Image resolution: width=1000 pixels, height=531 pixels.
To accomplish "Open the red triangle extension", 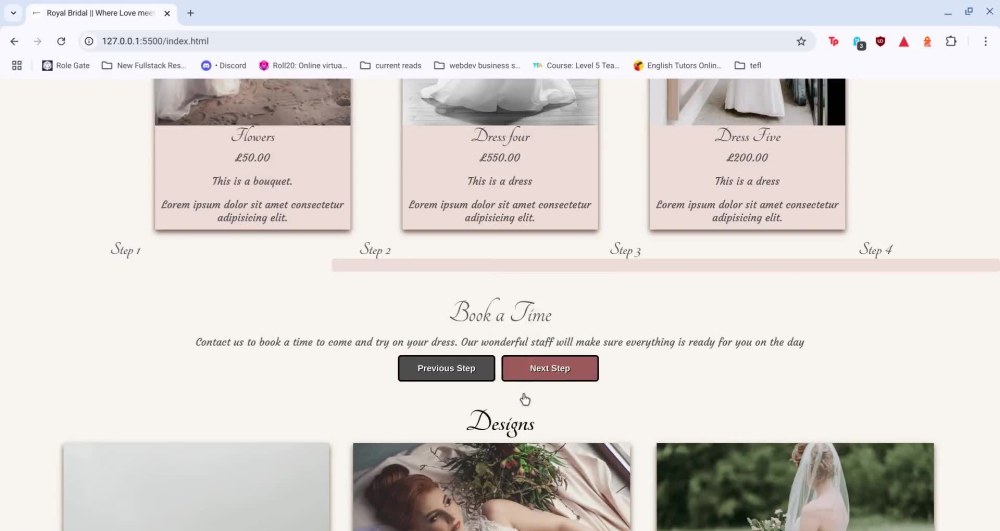I will click(x=904, y=41).
